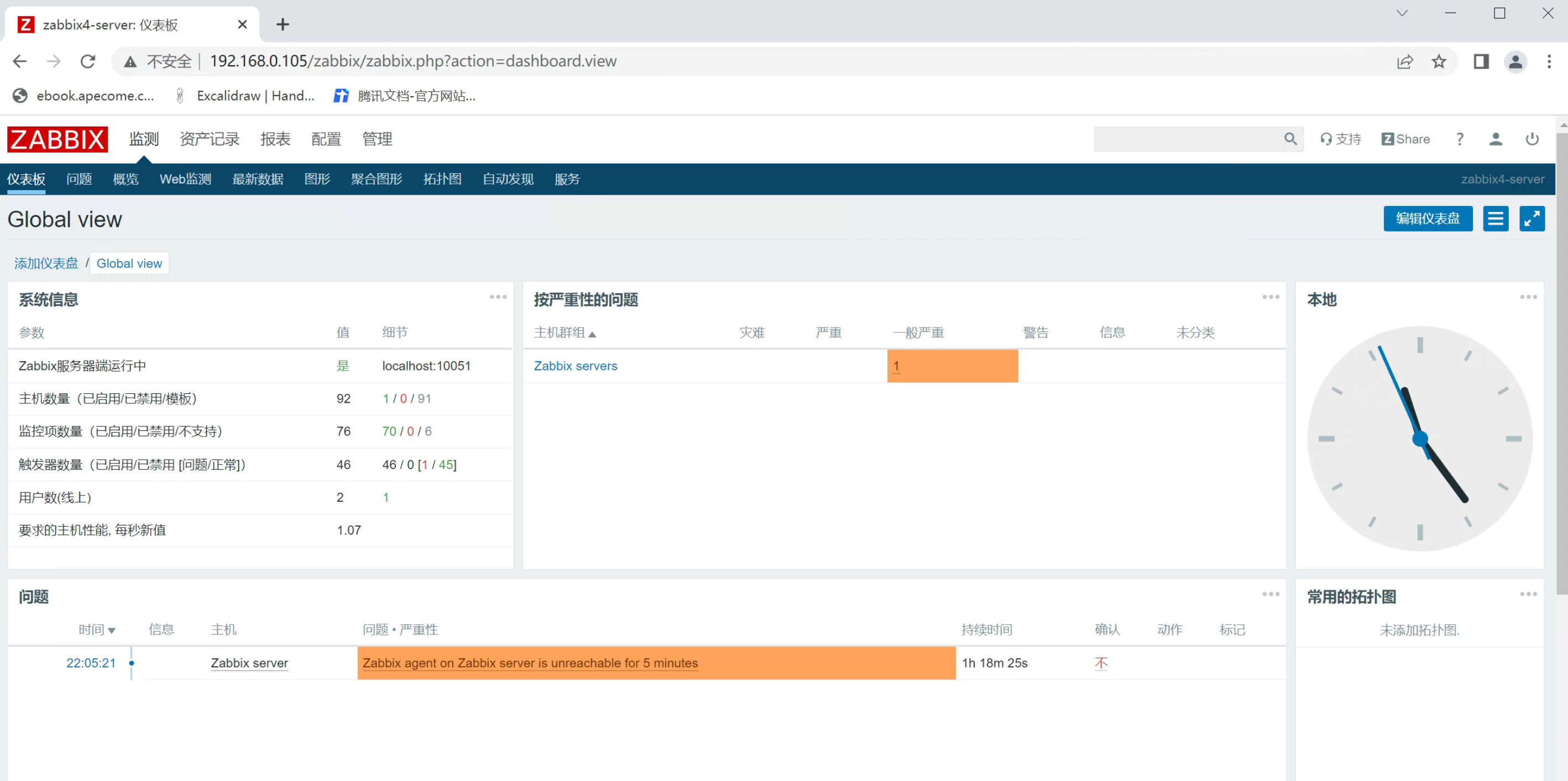Viewport: 1568px width, 781px height.
Task: Open 系统信息 widget three-dot menu
Action: [x=498, y=297]
